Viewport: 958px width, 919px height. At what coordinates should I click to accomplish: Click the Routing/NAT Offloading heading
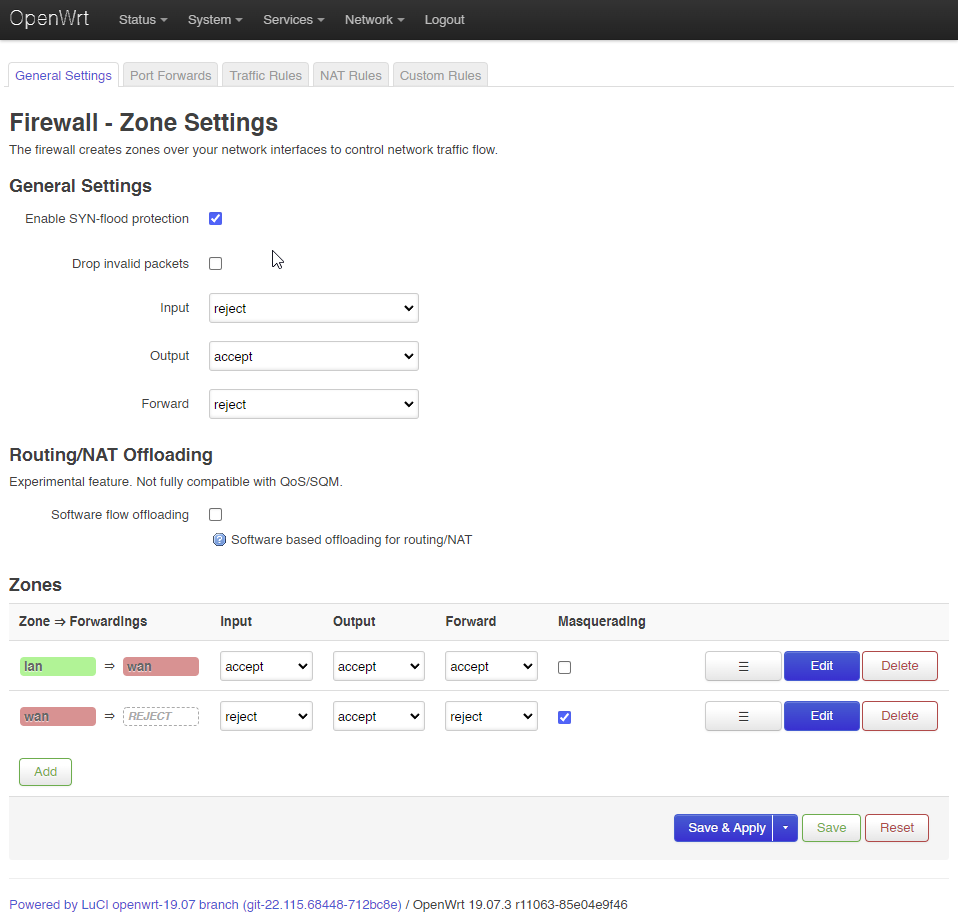pos(111,455)
